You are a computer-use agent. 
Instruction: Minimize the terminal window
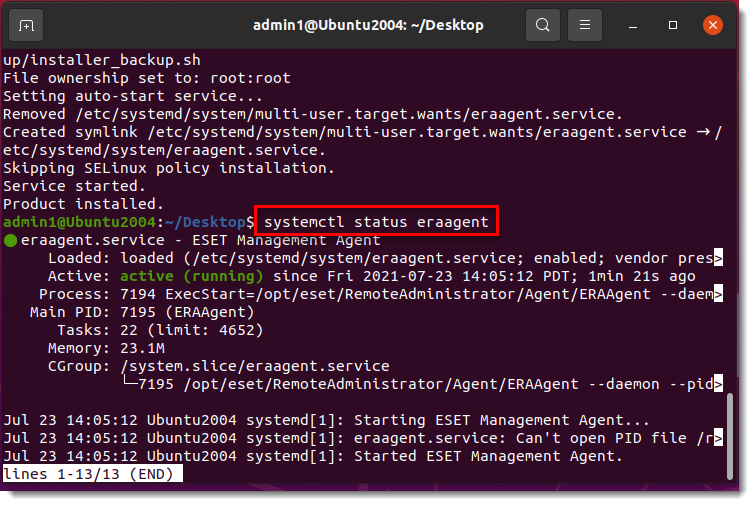point(633,25)
